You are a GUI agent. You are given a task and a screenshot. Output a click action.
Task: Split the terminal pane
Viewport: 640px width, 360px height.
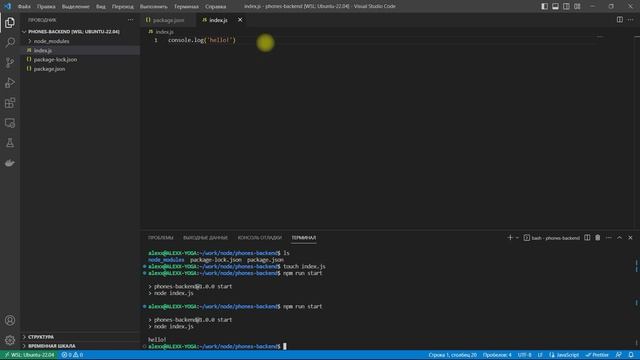pyautogui.click(x=587, y=238)
